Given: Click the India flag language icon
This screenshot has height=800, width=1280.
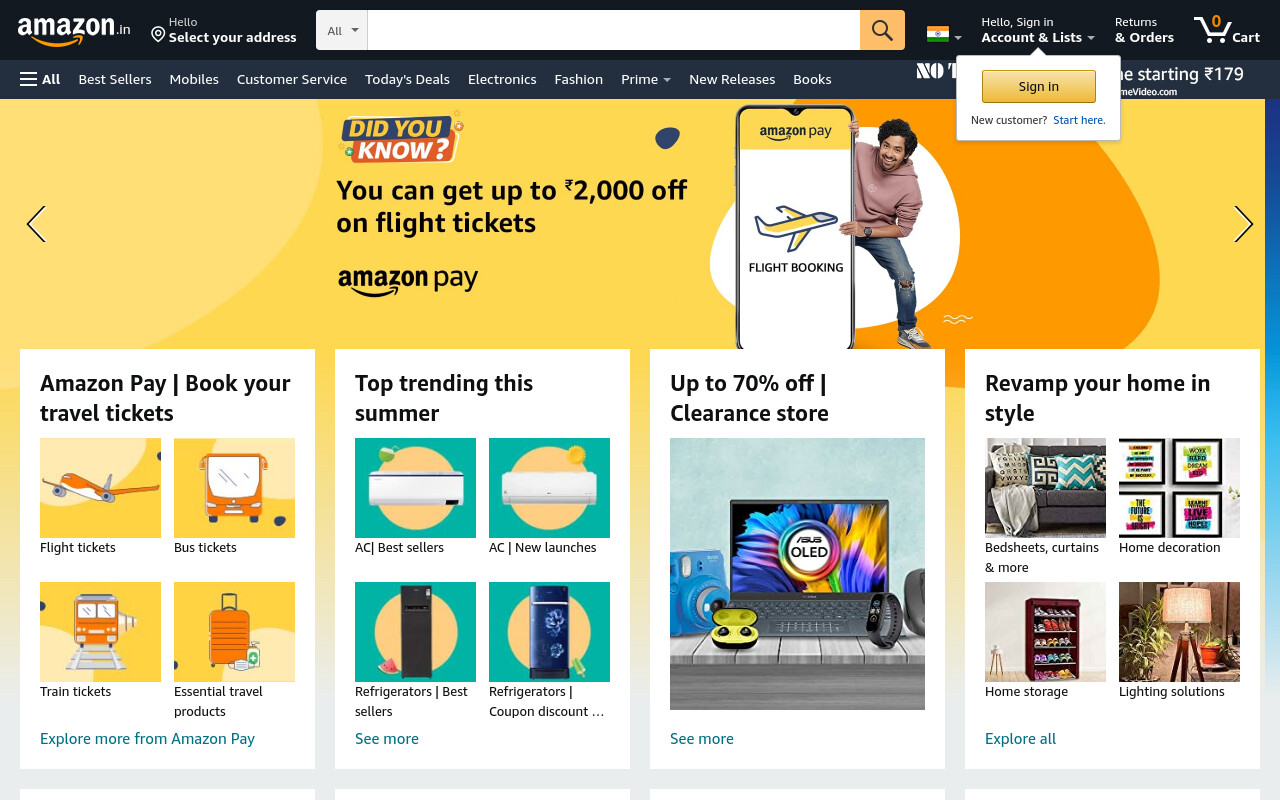Looking at the screenshot, I should pyautogui.click(x=937, y=34).
